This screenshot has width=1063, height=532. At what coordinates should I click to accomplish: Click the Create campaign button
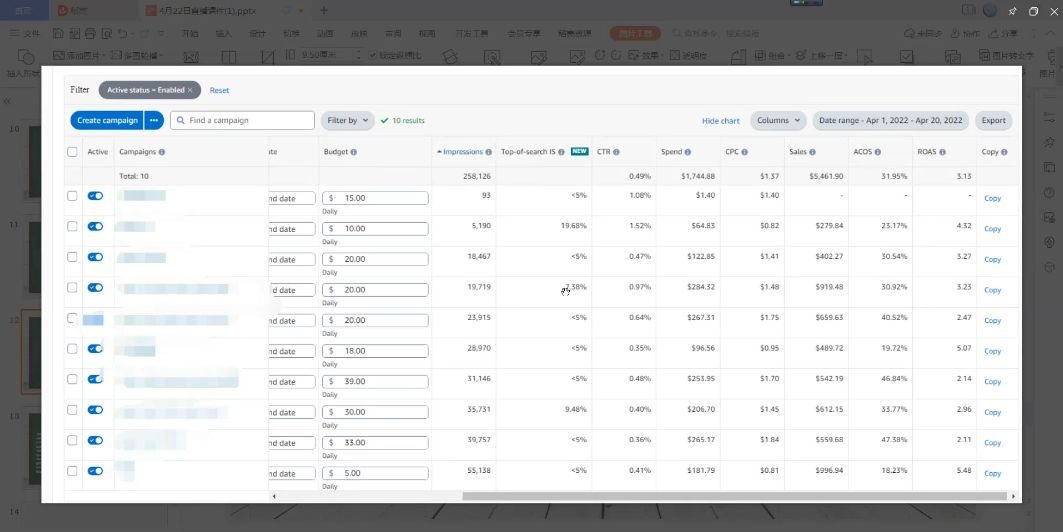coord(107,121)
